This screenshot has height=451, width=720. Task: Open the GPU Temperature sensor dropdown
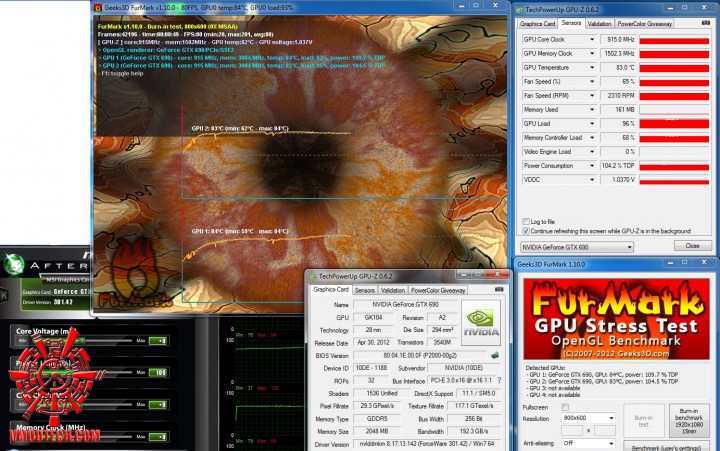pyautogui.click(x=591, y=68)
